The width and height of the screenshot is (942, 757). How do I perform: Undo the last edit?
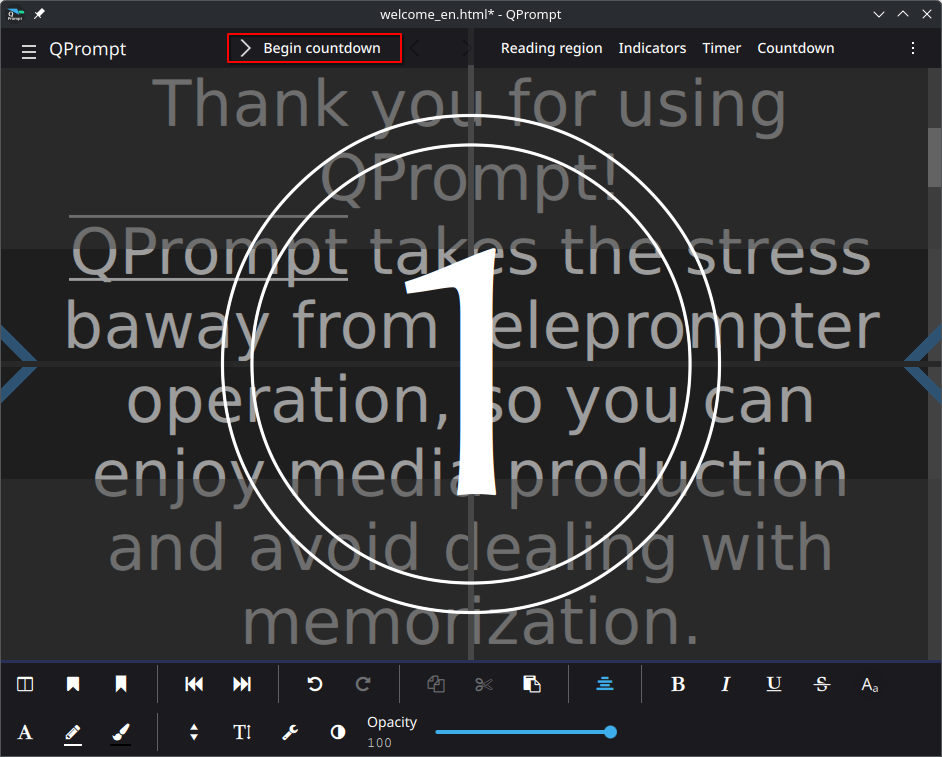tap(315, 684)
